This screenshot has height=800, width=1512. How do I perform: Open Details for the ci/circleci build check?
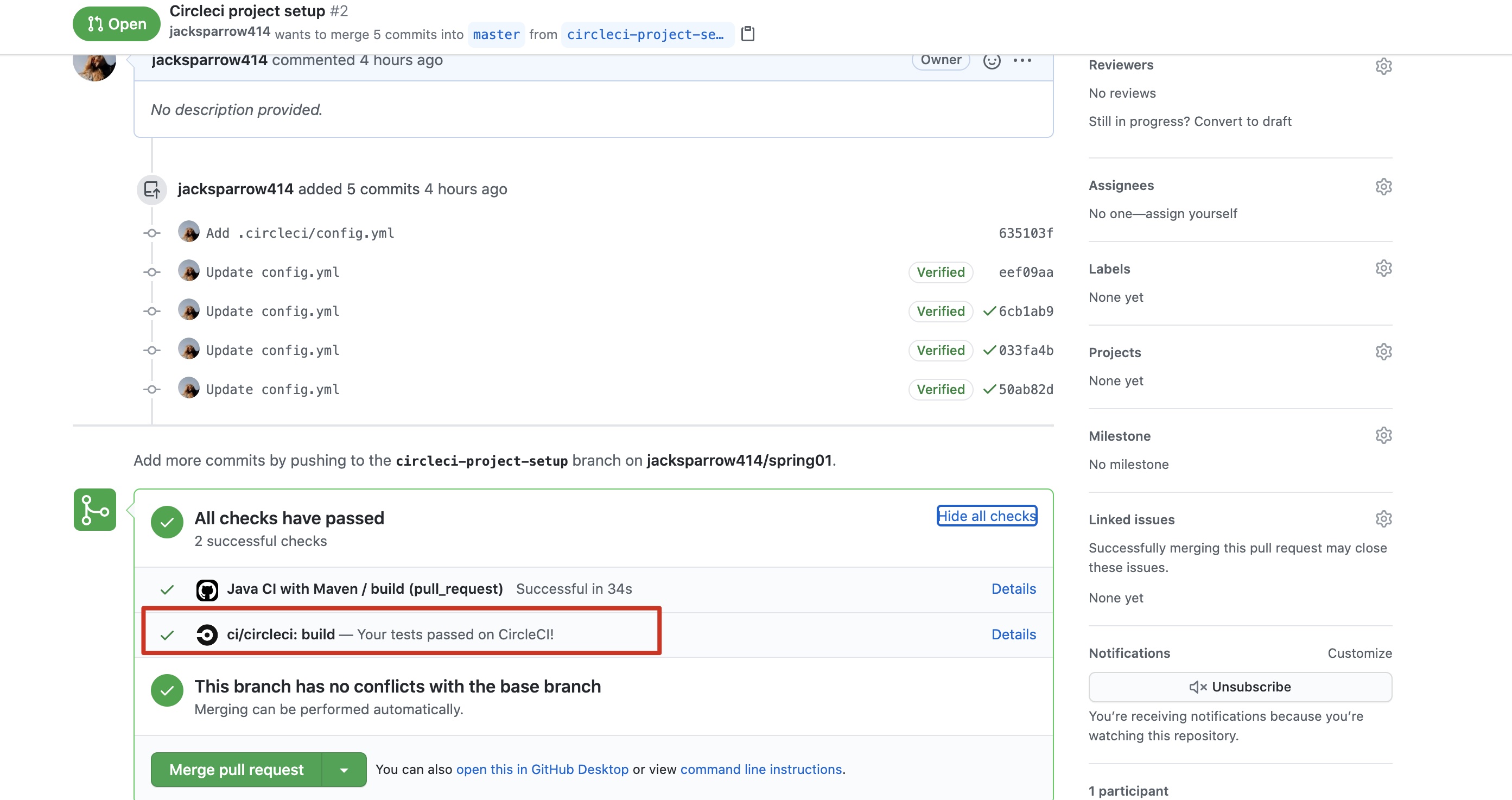pyautogui.click(x=1013, y=634)
